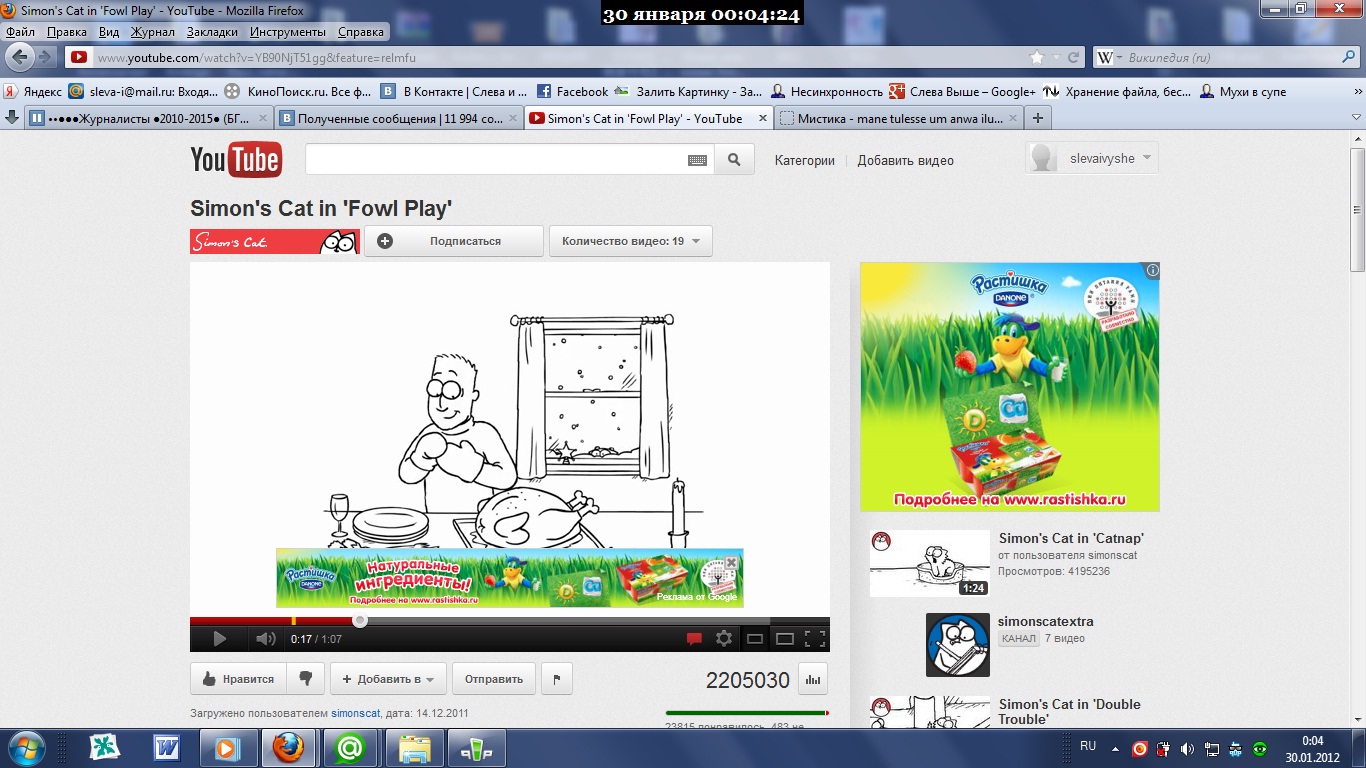Screen dimensions: 1366x768
Task: Open ad info icon on Растишка banner
Action: click(x=1152, y=270)
